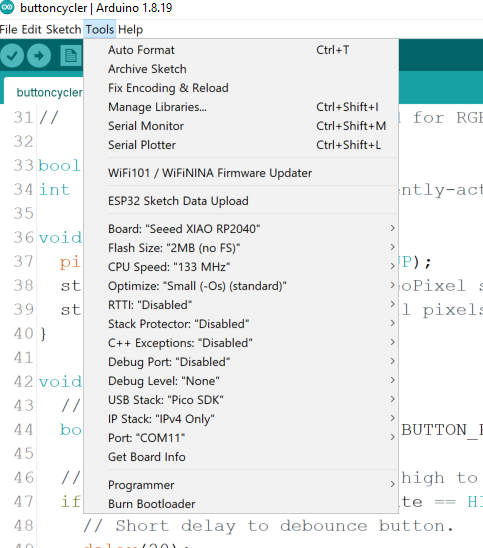Click the 'for RGB' comment on line 31
The width and height of the screenshot is (483, 548).
[x=448, y=118]
